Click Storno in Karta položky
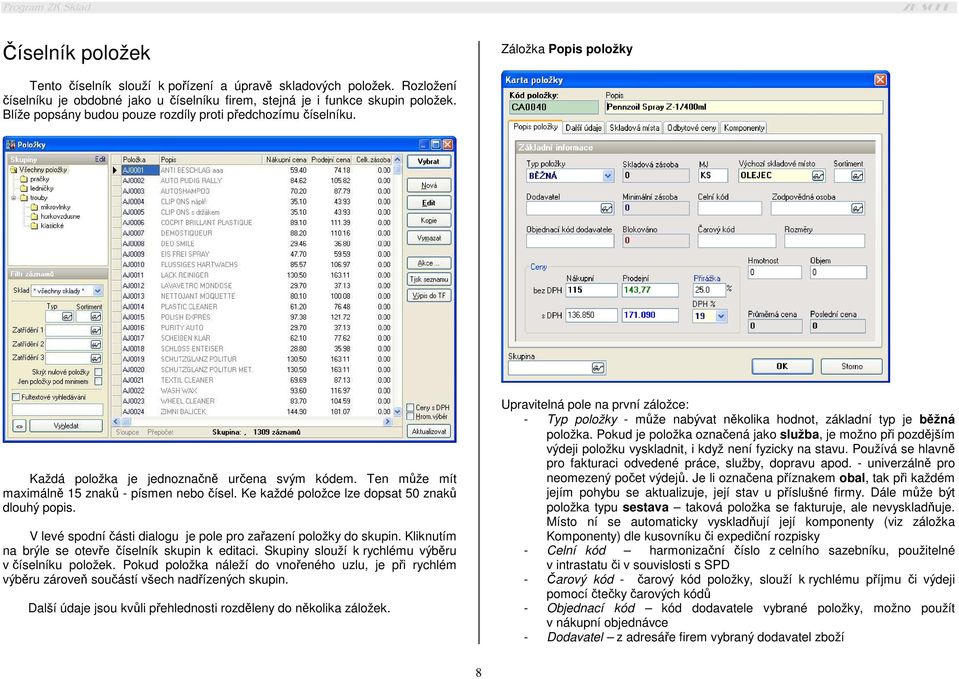Viewport: 959px width, 679px height. (x=851, y=366)
